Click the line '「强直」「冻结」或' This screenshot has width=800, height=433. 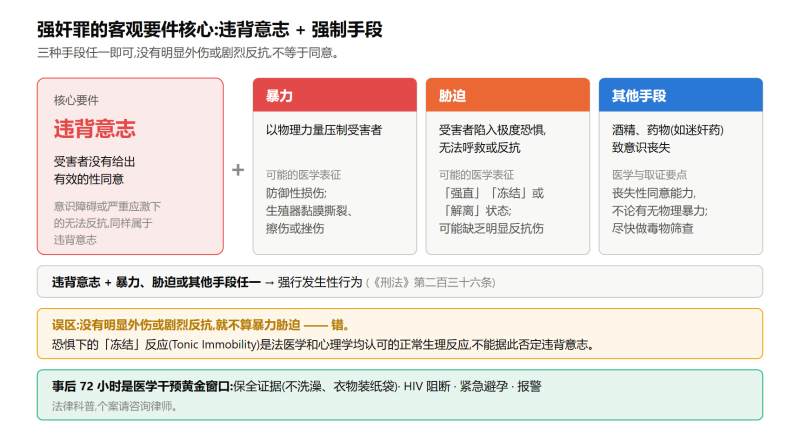491,193
